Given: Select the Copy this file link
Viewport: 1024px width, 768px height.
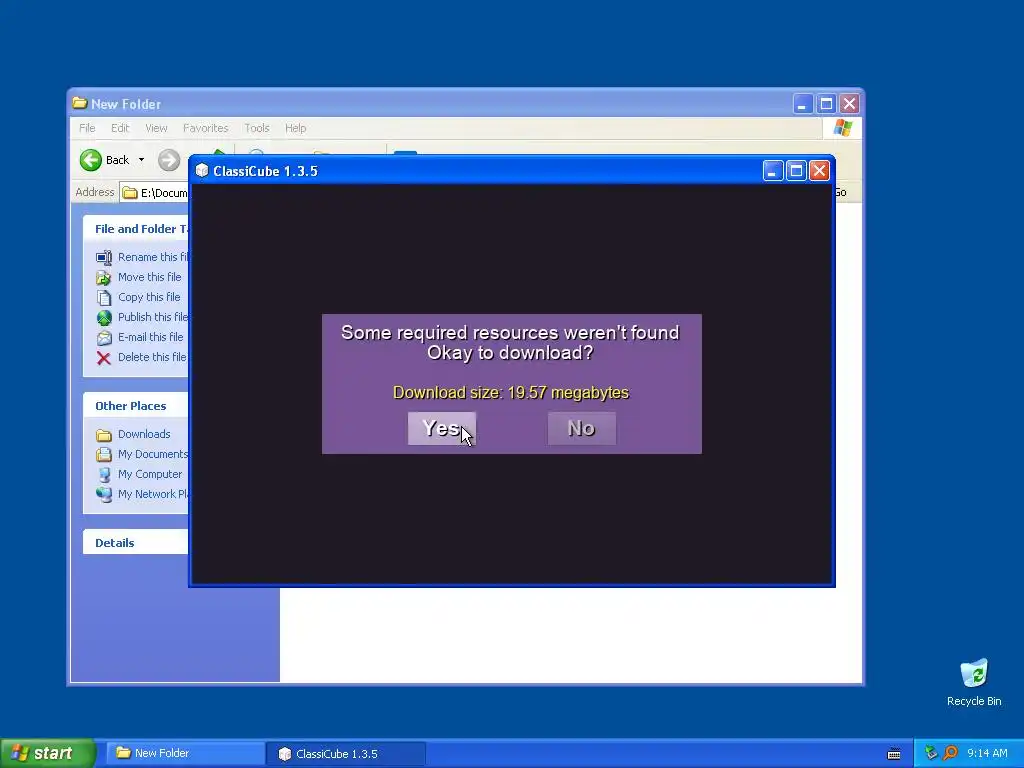Looking at the screenshot, I should pos(149,297).
